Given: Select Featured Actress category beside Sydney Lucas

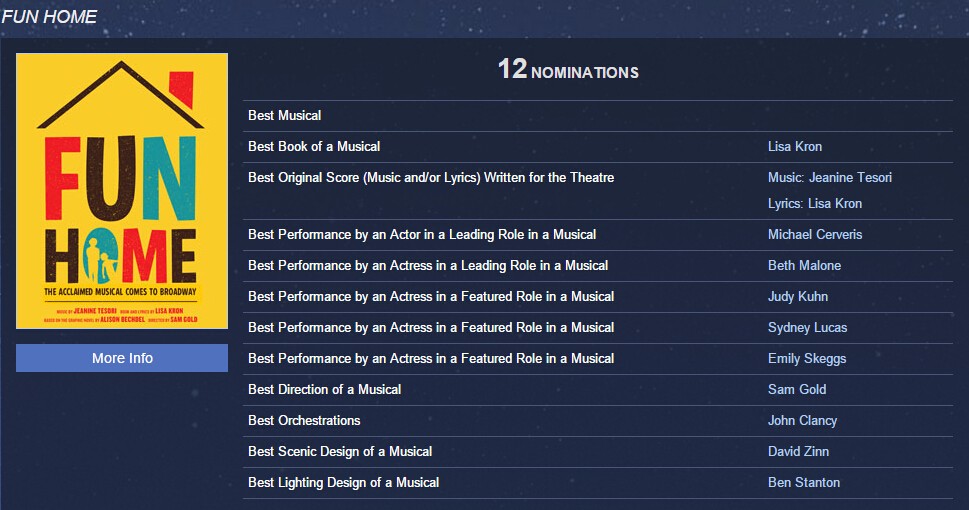Looking at the screenshot, I should (431, 328).
